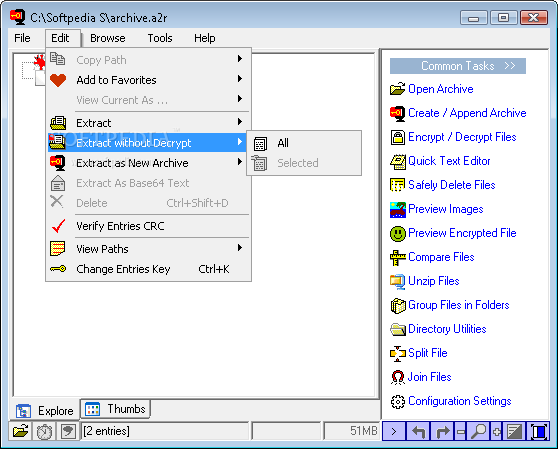Click the Safely Delete Files icon
The height and width of the screenshot is (449, 558).
click(398, 185)
